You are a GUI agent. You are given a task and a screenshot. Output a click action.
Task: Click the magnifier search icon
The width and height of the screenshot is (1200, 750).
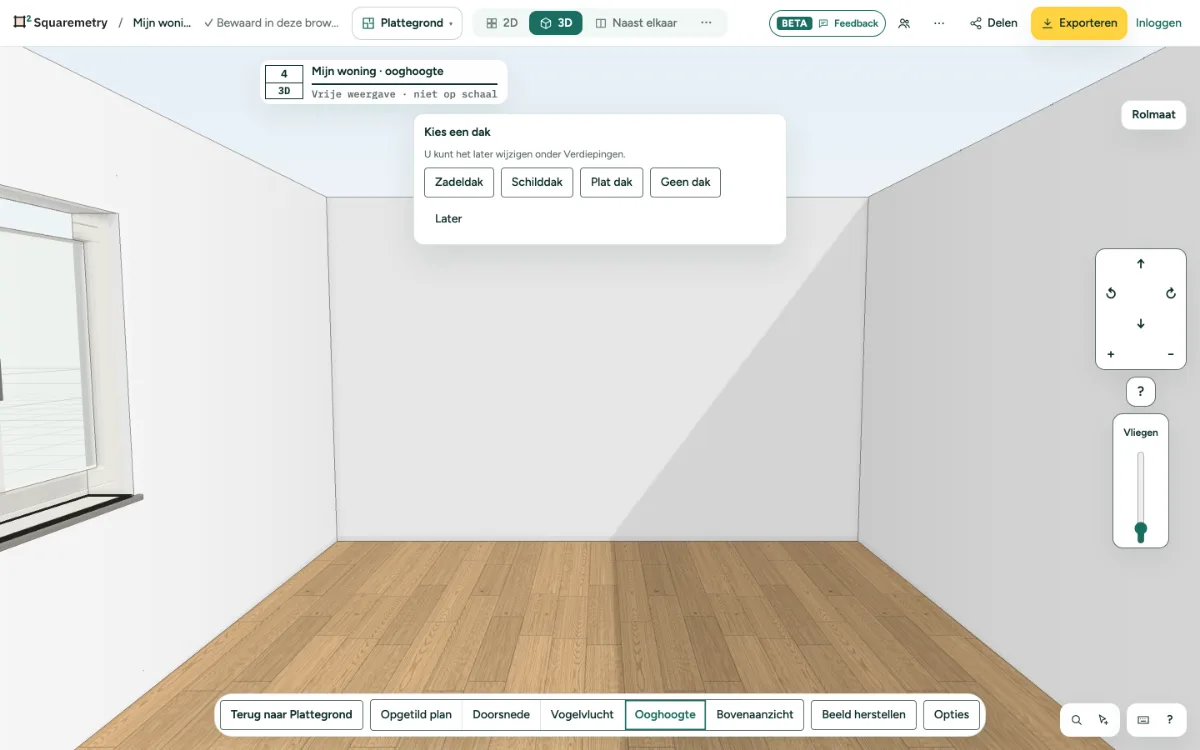[x=1077, y=719]
